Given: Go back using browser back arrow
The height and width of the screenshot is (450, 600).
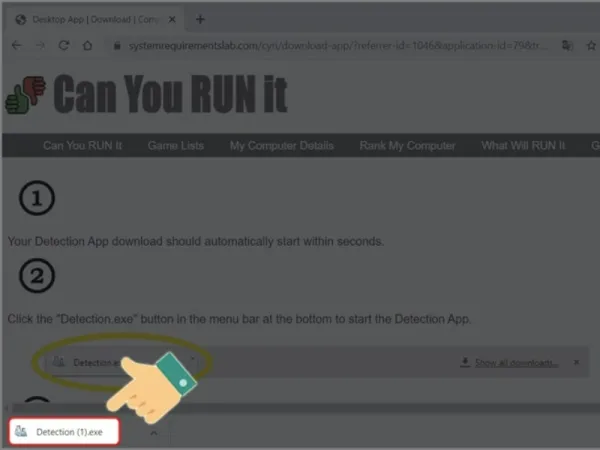Looking at the screenshot, I should pos(16,46).
